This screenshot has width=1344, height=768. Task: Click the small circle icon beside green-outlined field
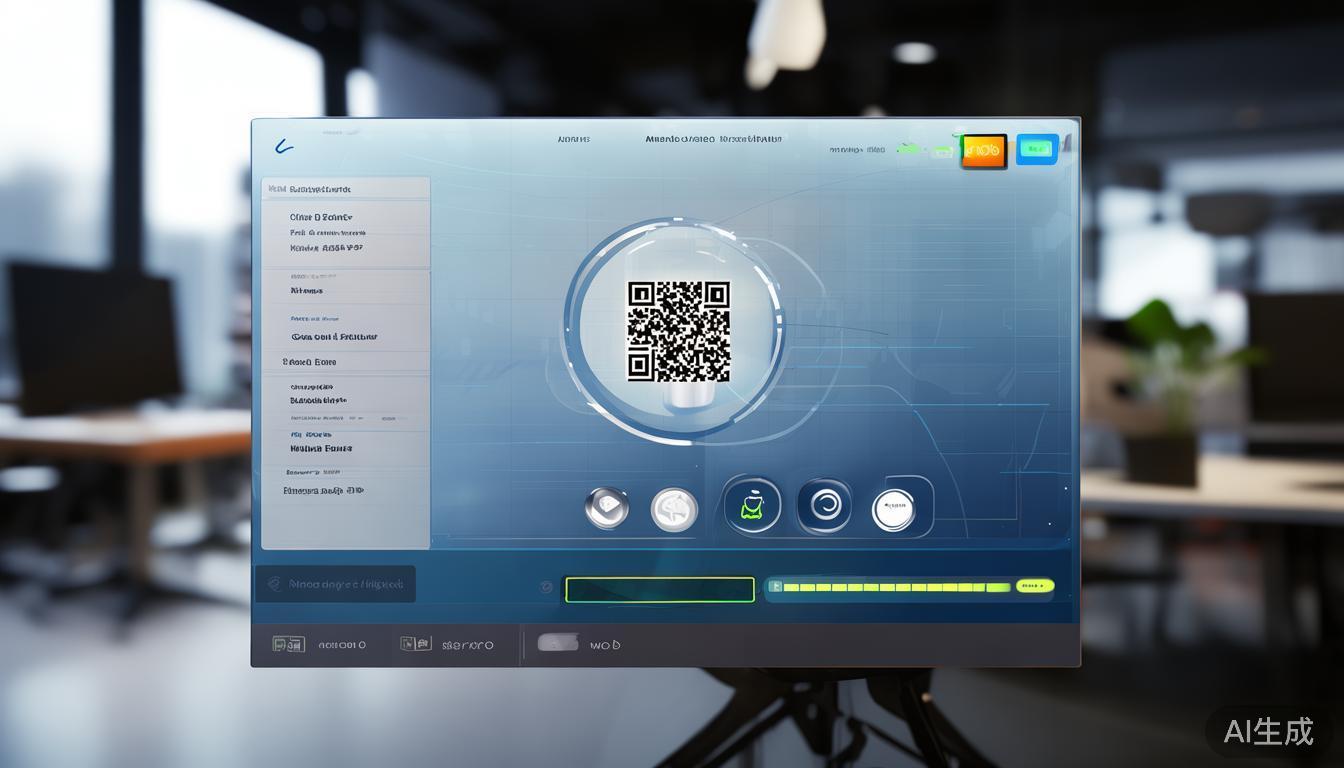pos(546,587)
